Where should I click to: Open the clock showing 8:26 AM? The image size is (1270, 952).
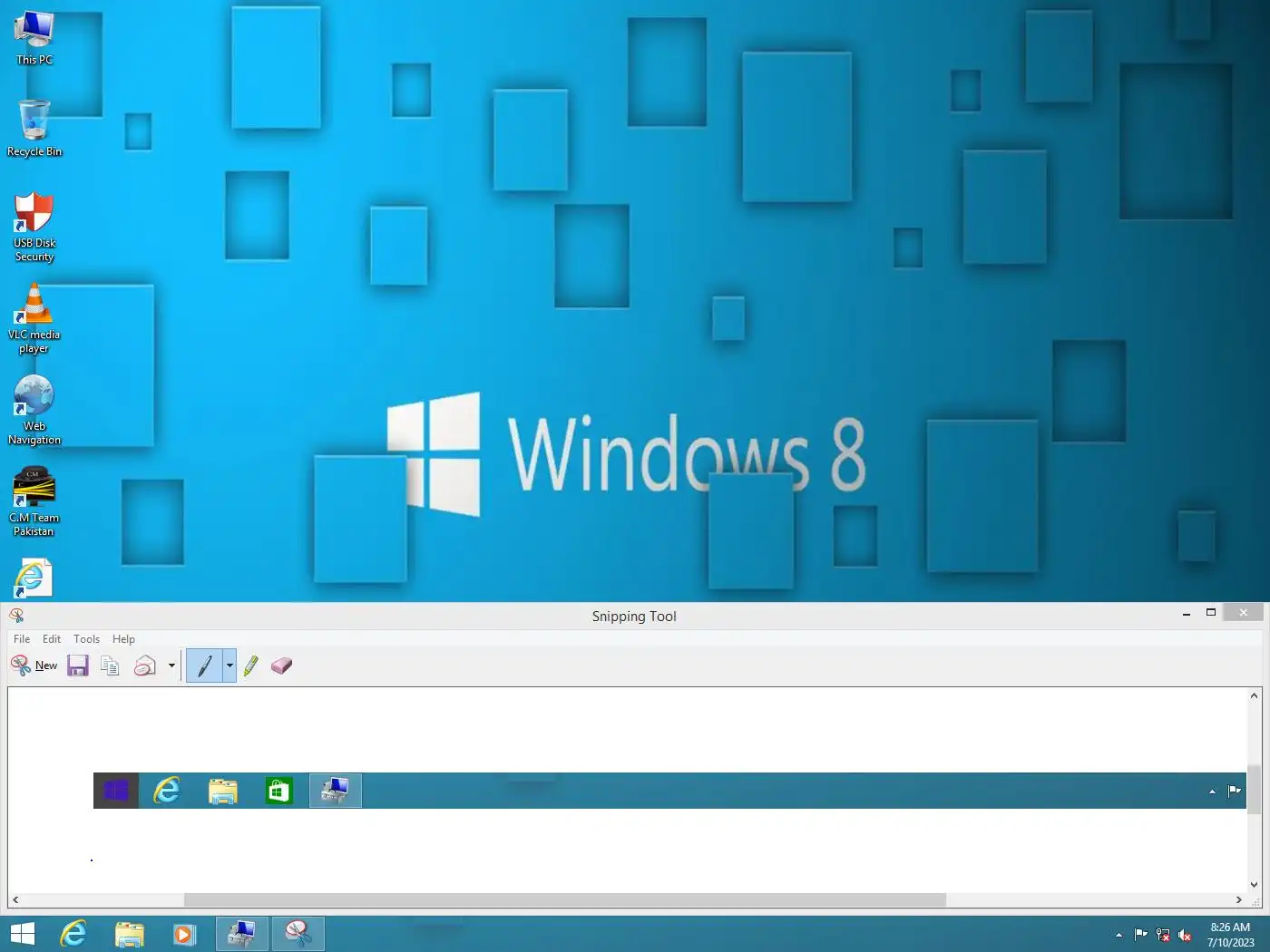coord(1230,935)
